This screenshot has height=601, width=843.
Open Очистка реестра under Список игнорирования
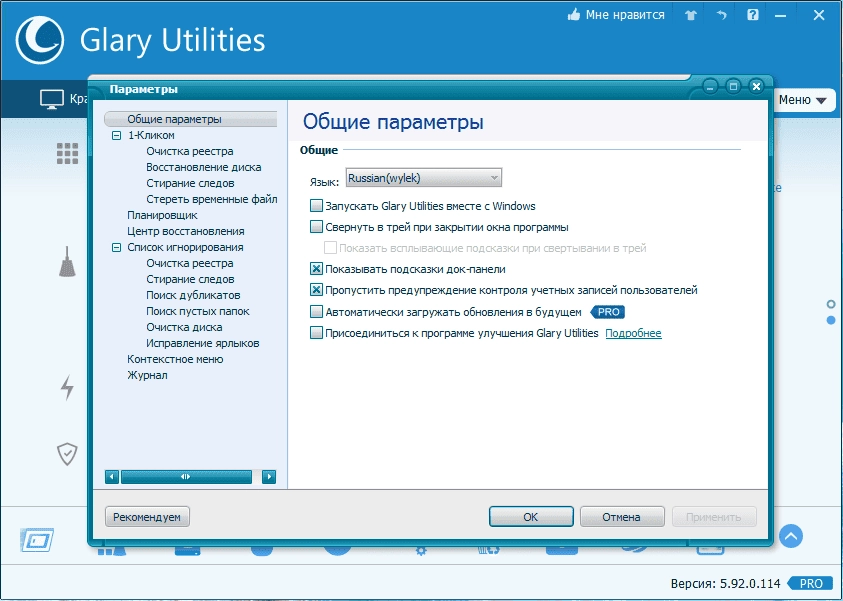pyautogui.click(x=190, y=263)
